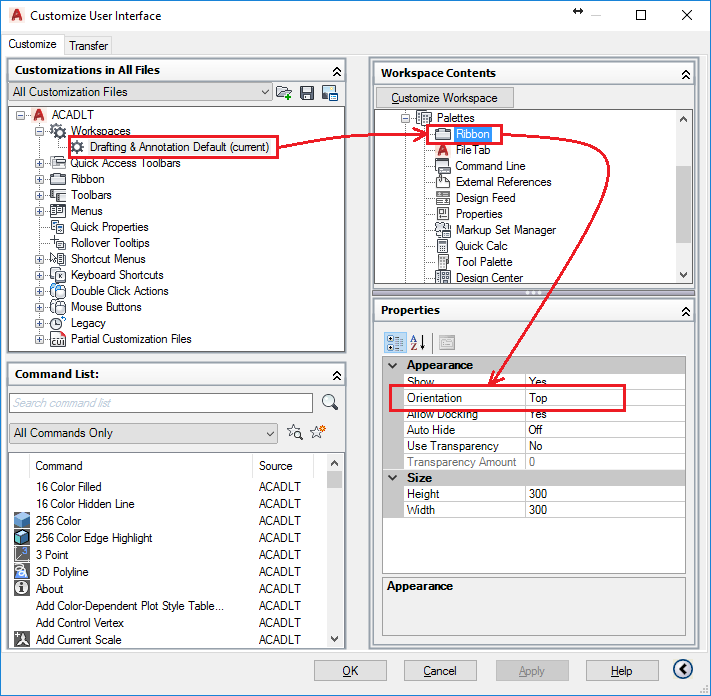Collapse the Properties panel
This screenshot has width=711, height=696.
click(686, 311)
